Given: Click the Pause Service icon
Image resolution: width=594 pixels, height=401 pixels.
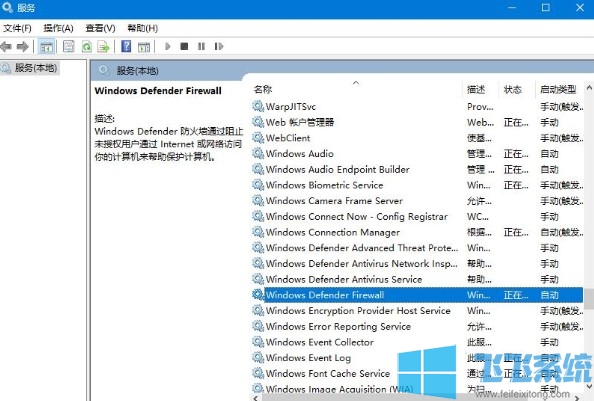Looking at the screenshot, I should pyautogui.click(x=201, y=47).
